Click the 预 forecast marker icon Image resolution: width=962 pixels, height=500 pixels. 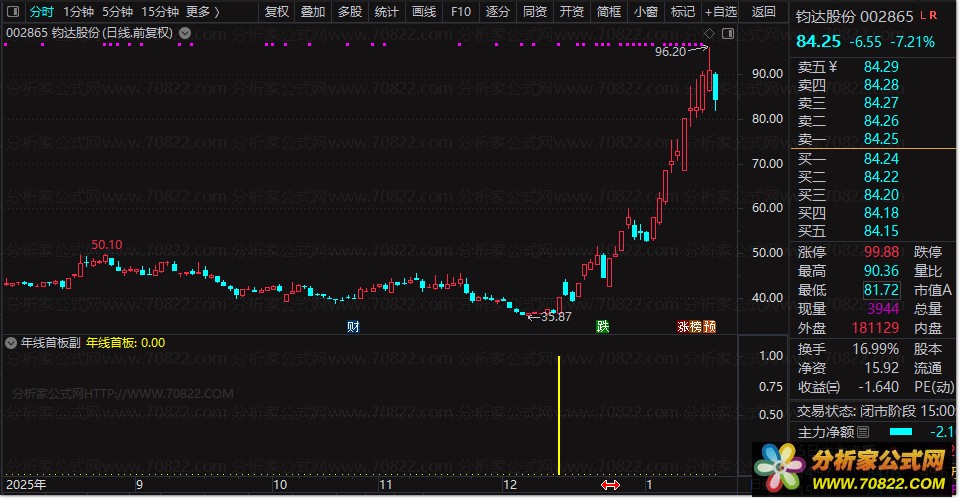[x=710, y=326]
